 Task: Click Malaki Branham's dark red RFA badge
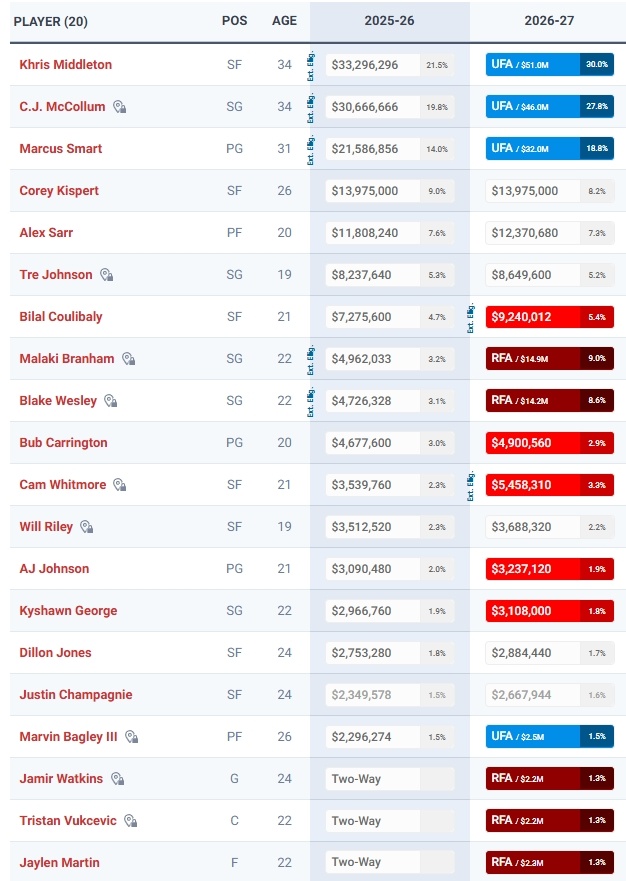coord(532,359)
